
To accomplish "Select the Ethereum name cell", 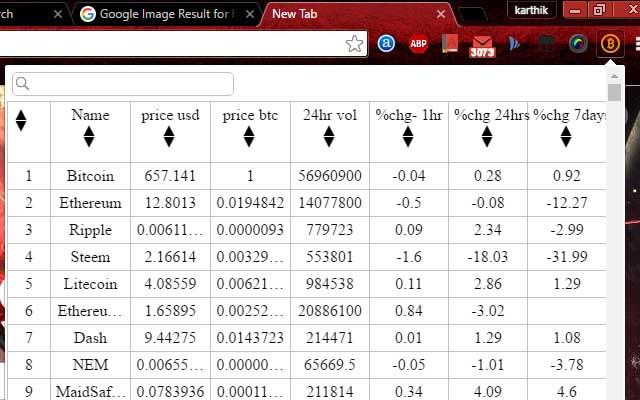I will [90, 203].
